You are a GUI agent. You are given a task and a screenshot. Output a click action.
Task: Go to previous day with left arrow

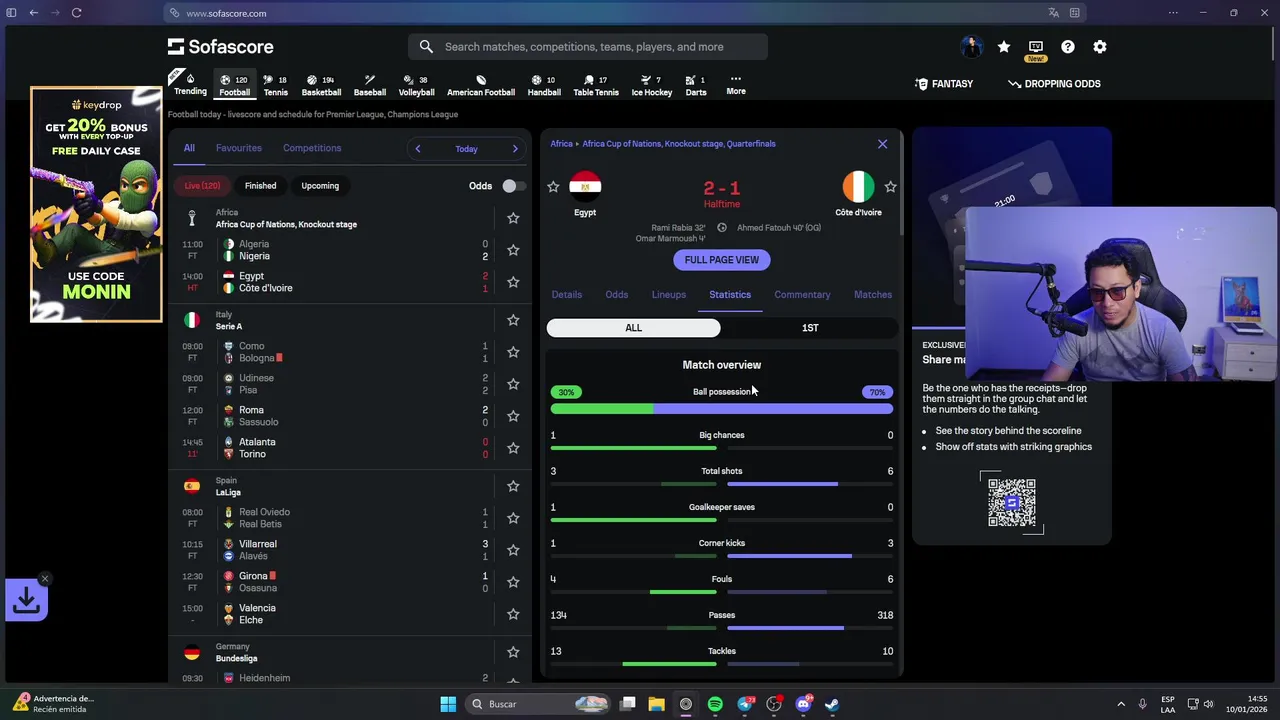coord(418,149)
